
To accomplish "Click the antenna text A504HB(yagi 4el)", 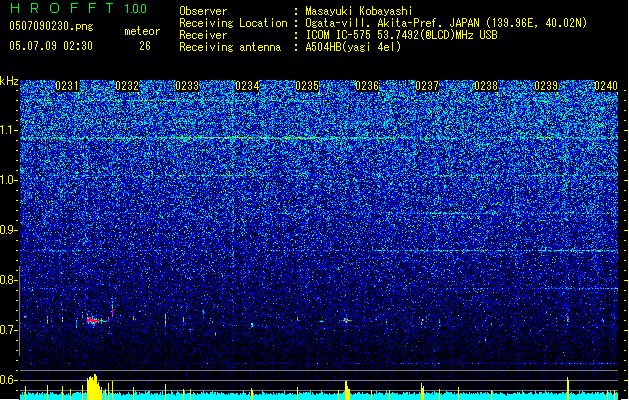I will coord(353,47).
